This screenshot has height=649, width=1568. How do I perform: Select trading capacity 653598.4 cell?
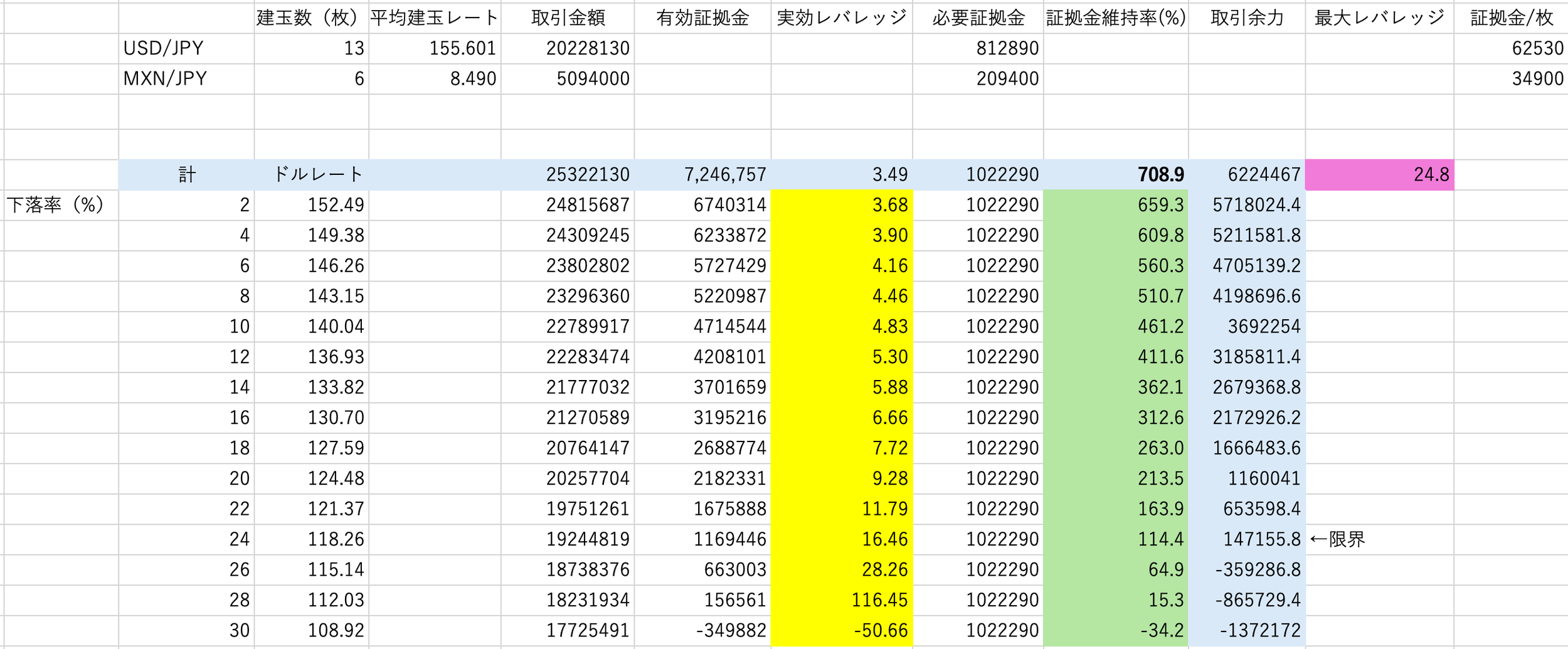[x=1247, y=509]
